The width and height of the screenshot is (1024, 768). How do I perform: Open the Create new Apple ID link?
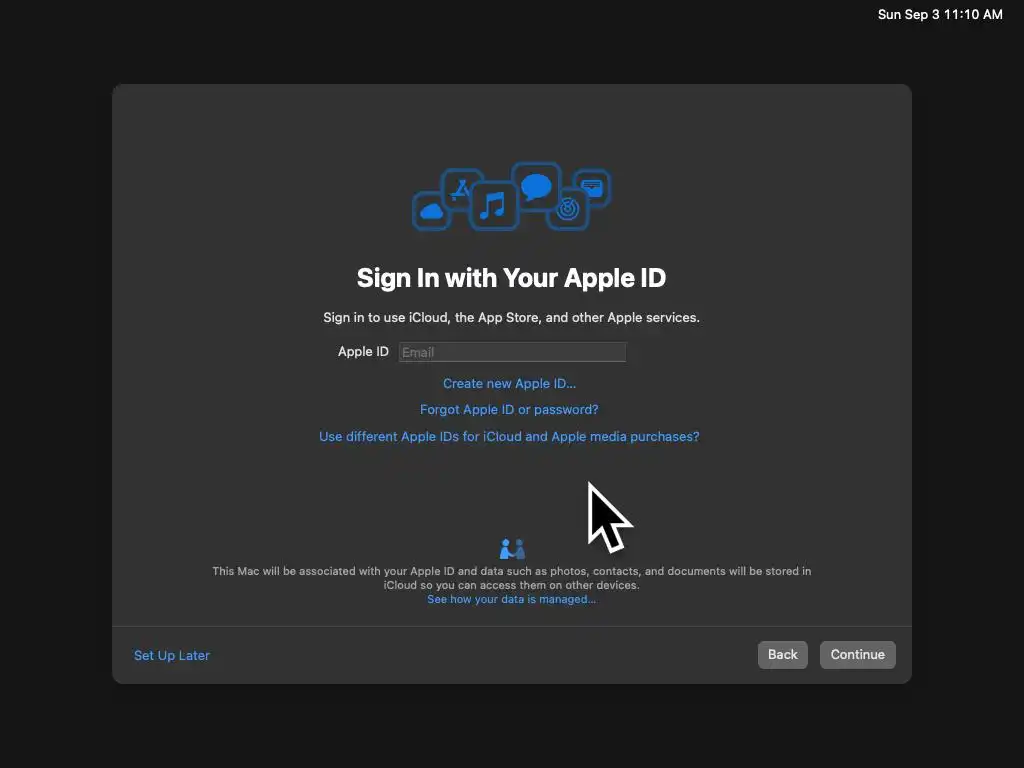[509, 383]
